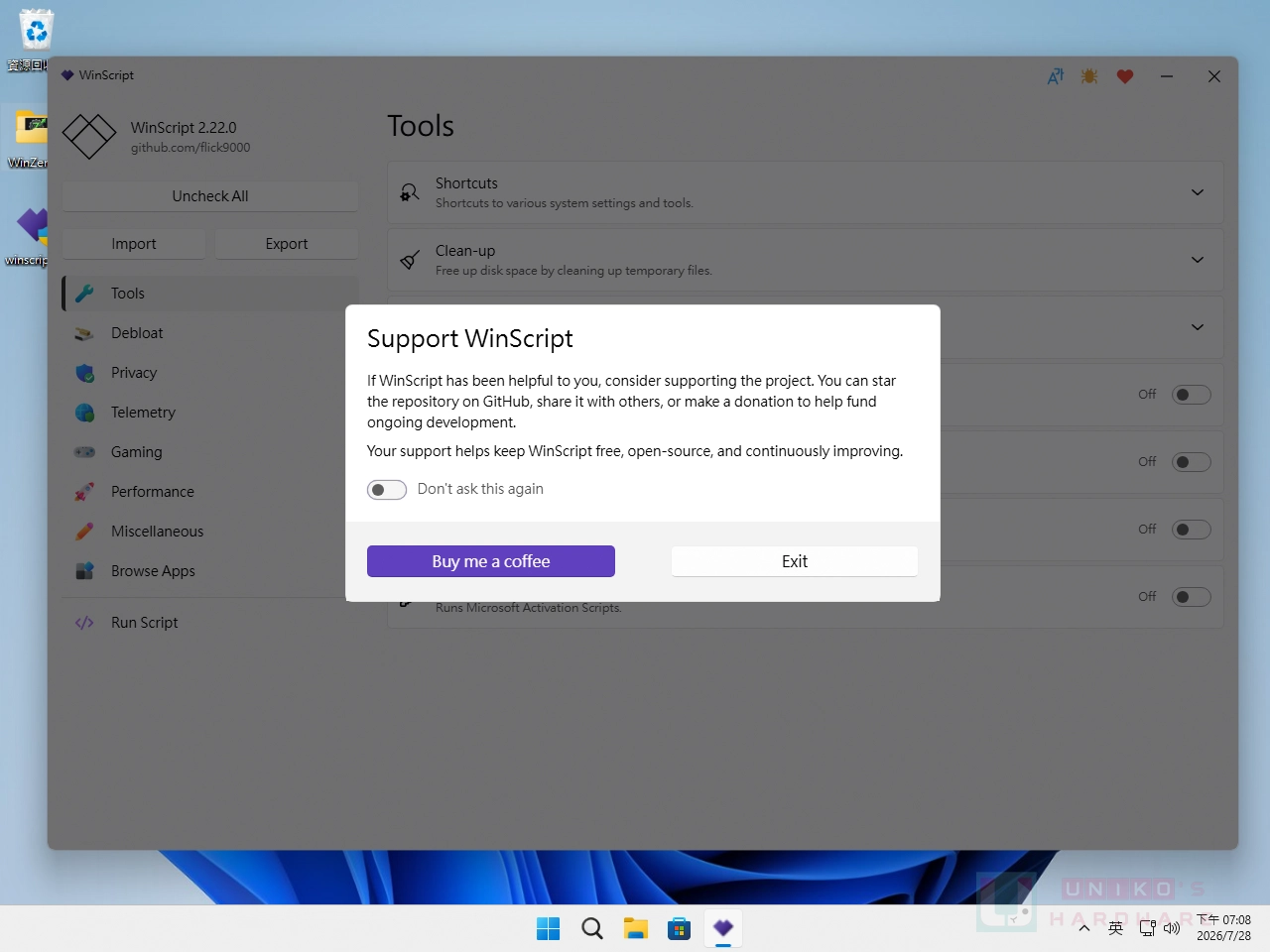Click the Clean-up broom icon
1270x952 pixels.
(409, 260)
